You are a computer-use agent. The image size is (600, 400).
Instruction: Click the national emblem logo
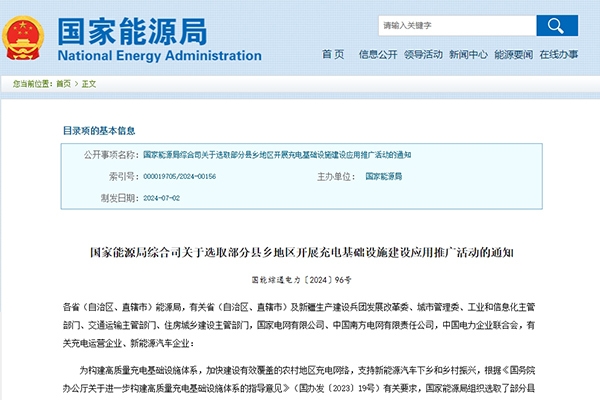pos(25,37)
